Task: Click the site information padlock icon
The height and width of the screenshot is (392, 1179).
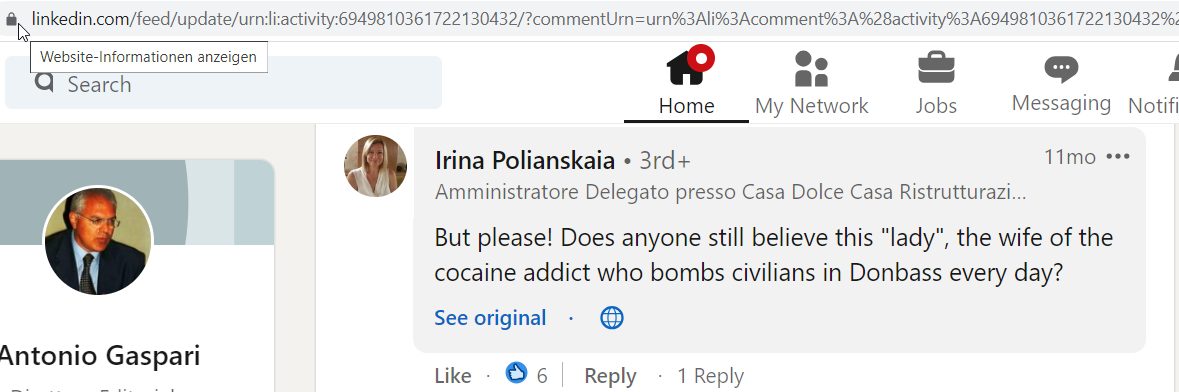Action: pyautogui.click(x=11, y=20)
